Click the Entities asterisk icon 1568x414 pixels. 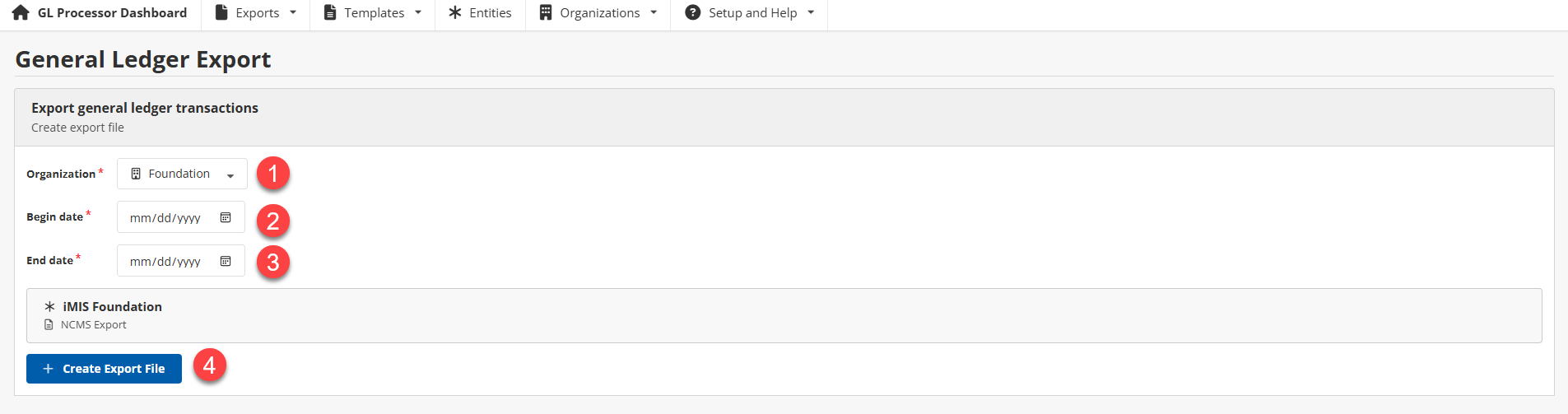coord(455,13)
